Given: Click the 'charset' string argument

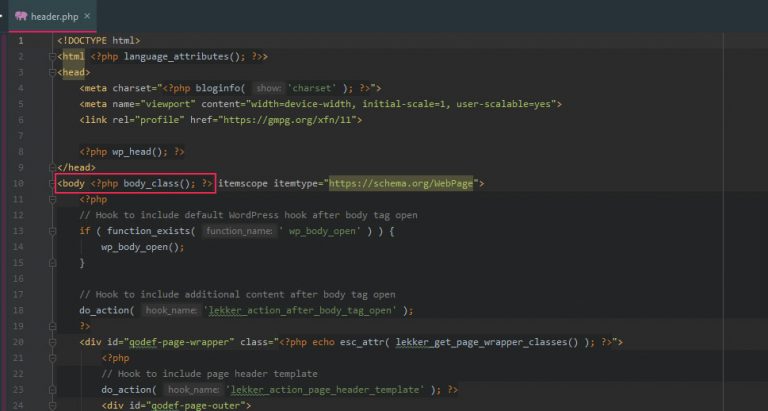Looking at the screenshot, I should 312,88.
